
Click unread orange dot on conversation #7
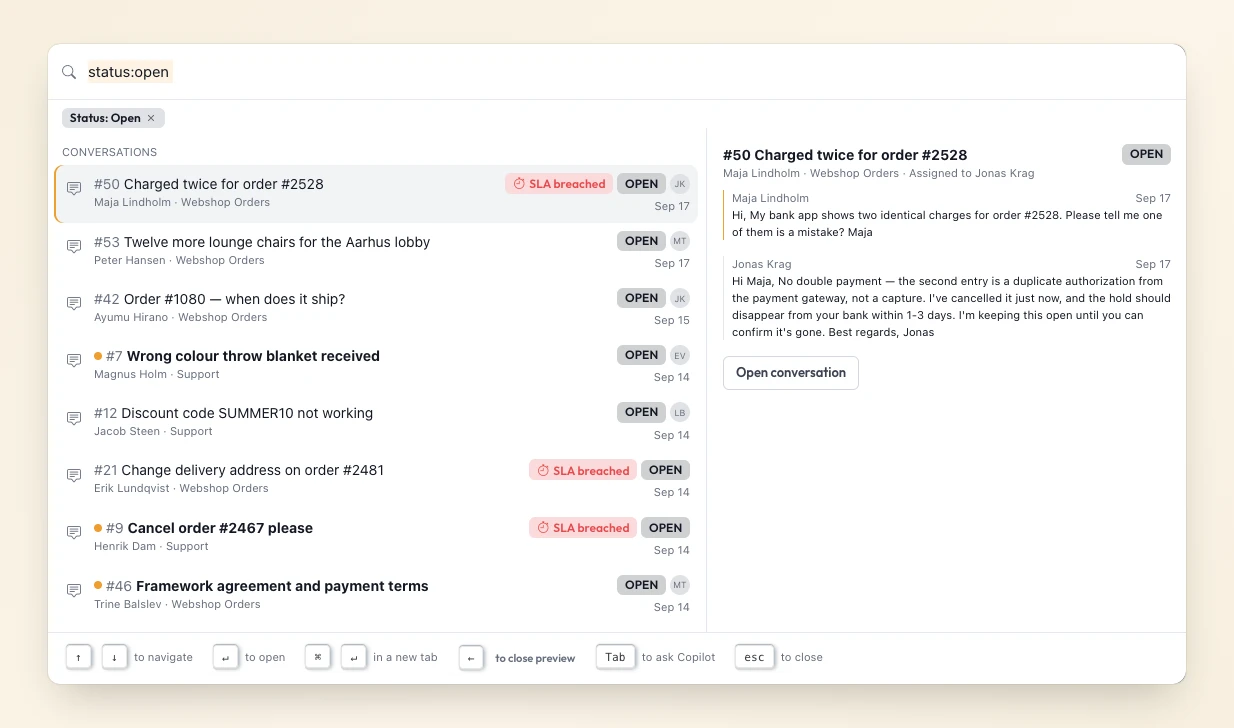click(98, 356)
